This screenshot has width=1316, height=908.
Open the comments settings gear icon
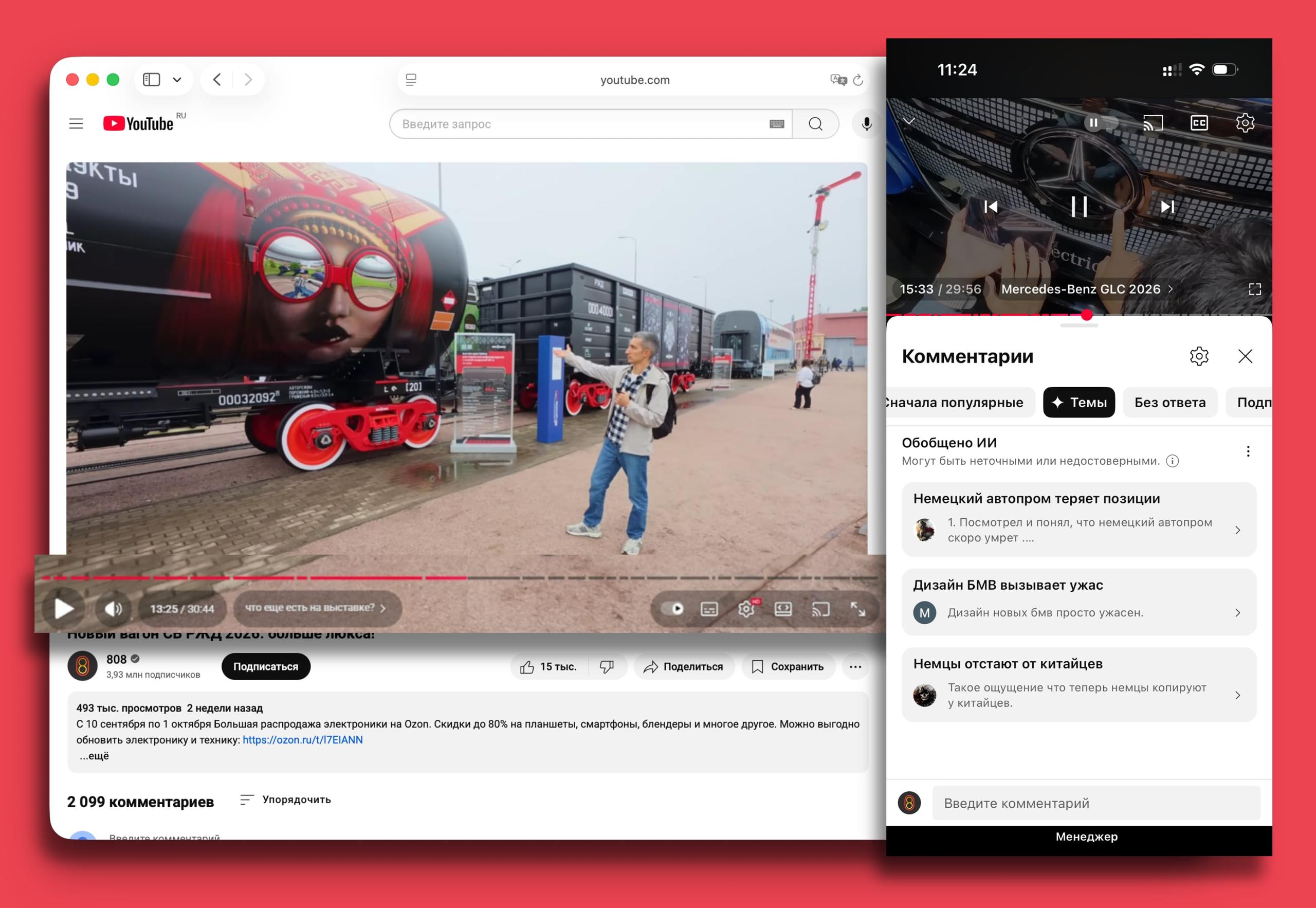click(x=1199, y=357)
